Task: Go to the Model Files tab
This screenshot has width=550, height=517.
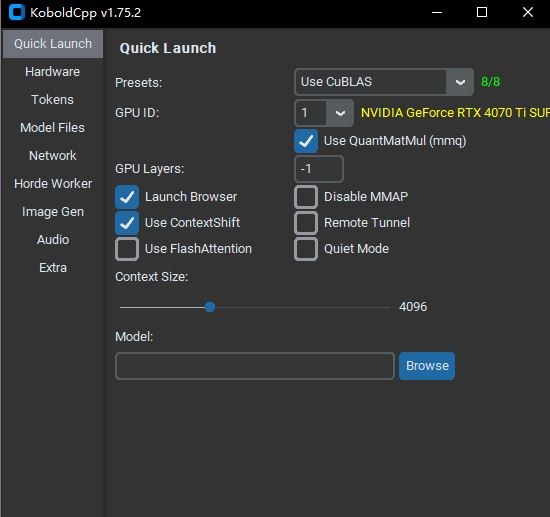Action: 53,128
